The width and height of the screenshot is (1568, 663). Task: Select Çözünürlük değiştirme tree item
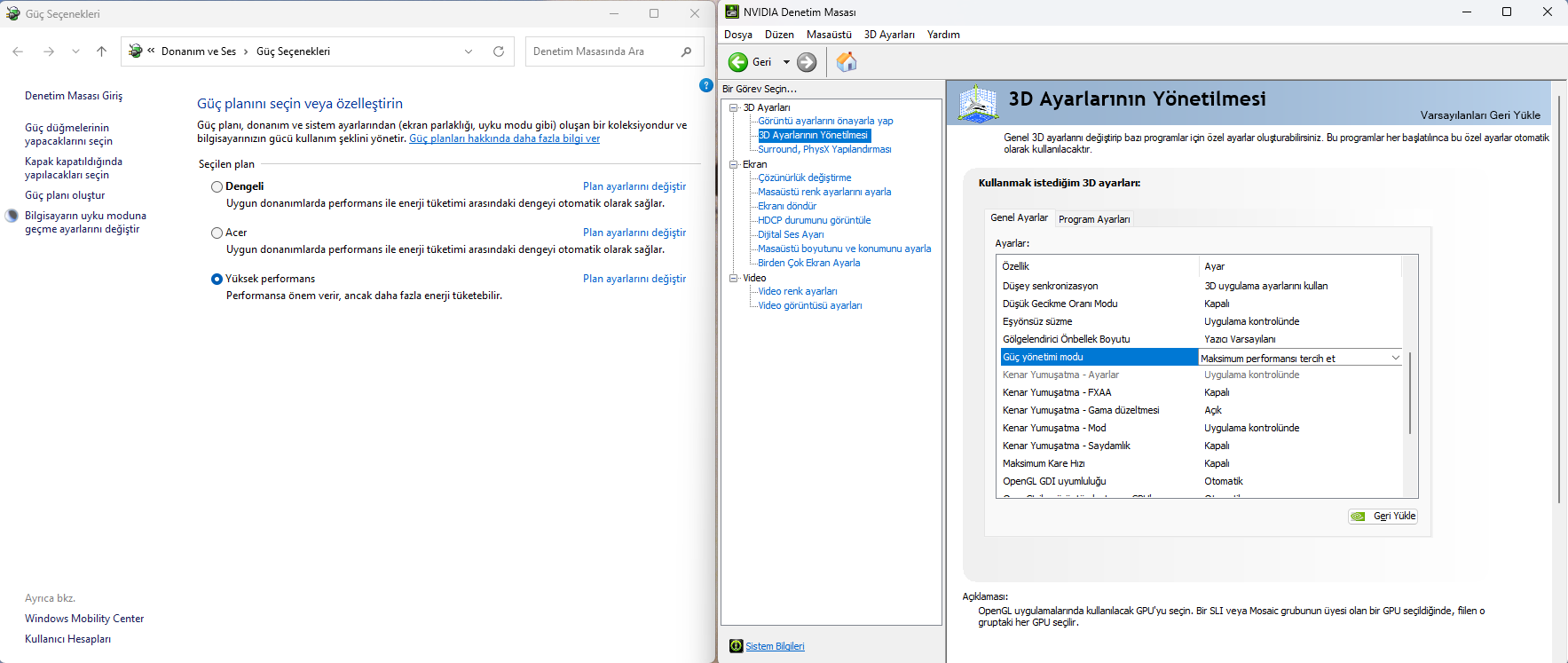tap(804, 178)
